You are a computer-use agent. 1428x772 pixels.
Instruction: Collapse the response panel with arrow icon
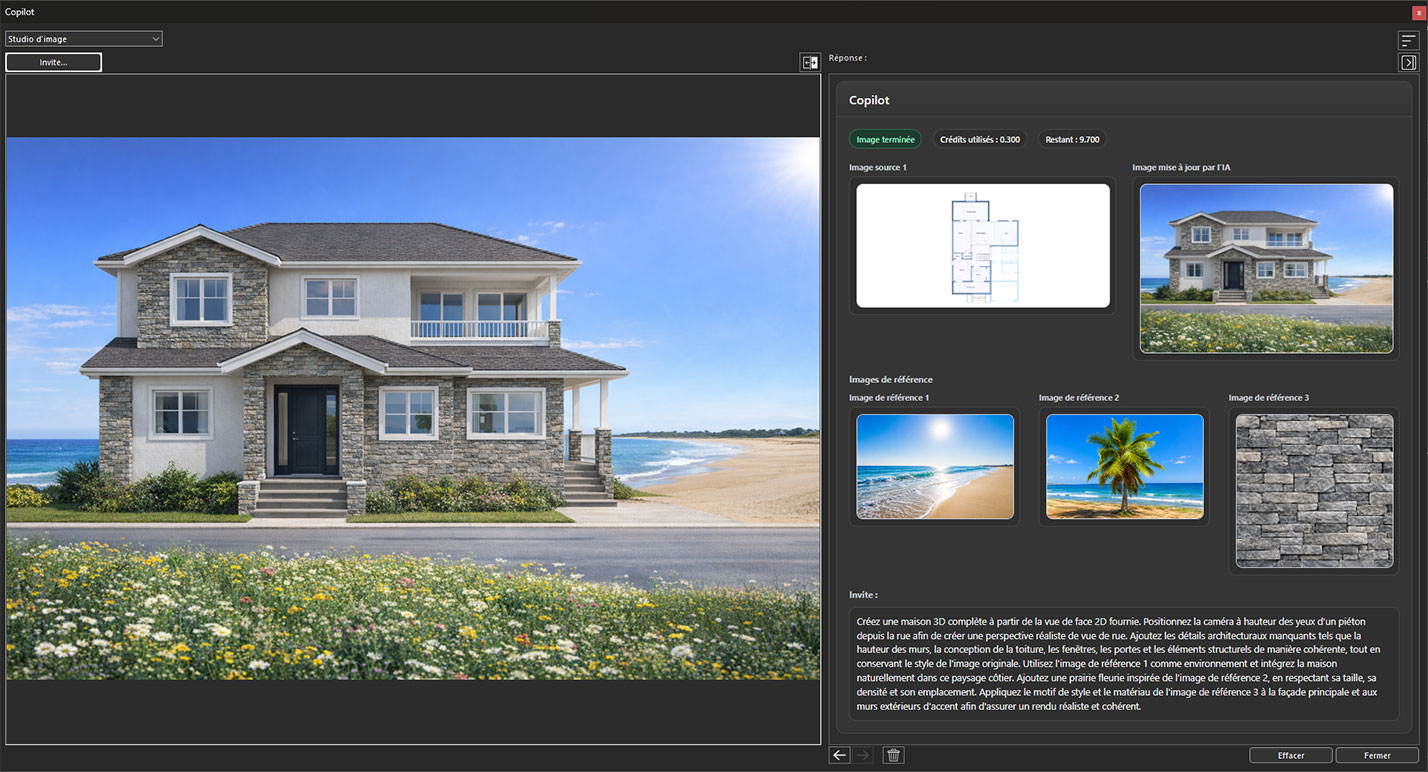tap(1408, 62)
